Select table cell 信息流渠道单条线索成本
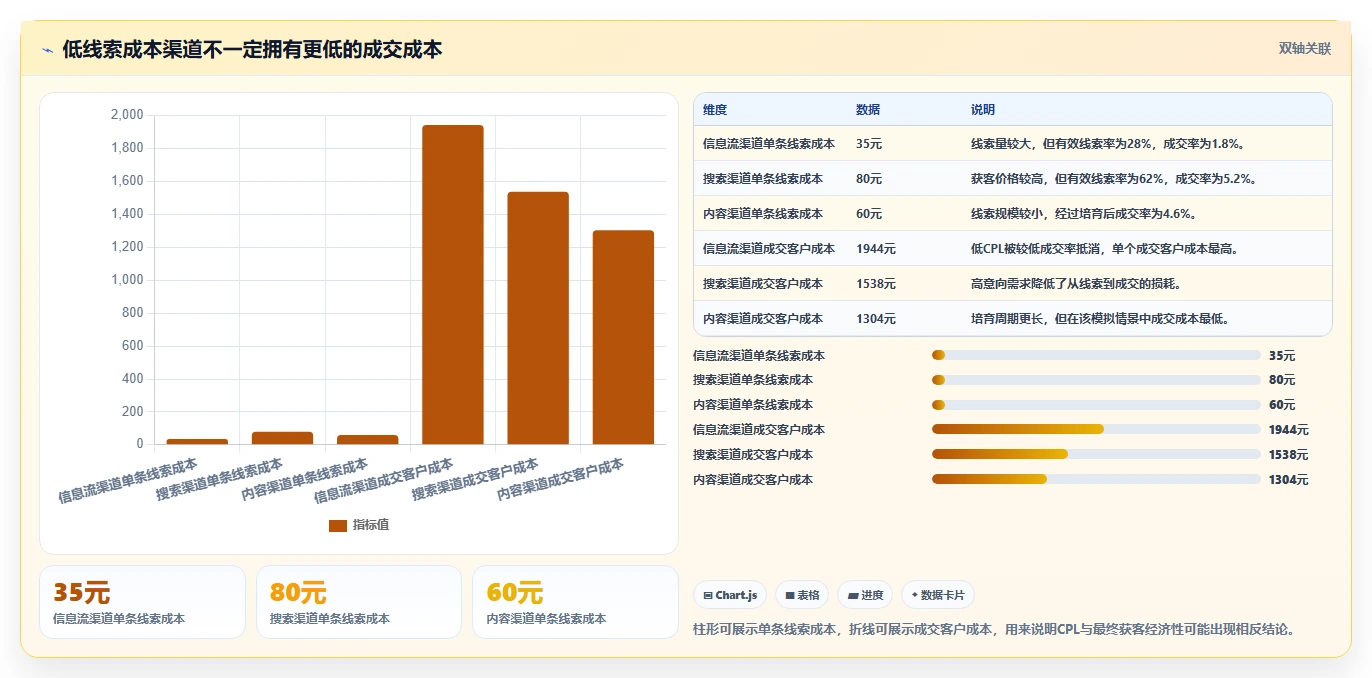This screenshot has width=1372, height=678. (x=769, y=144)
